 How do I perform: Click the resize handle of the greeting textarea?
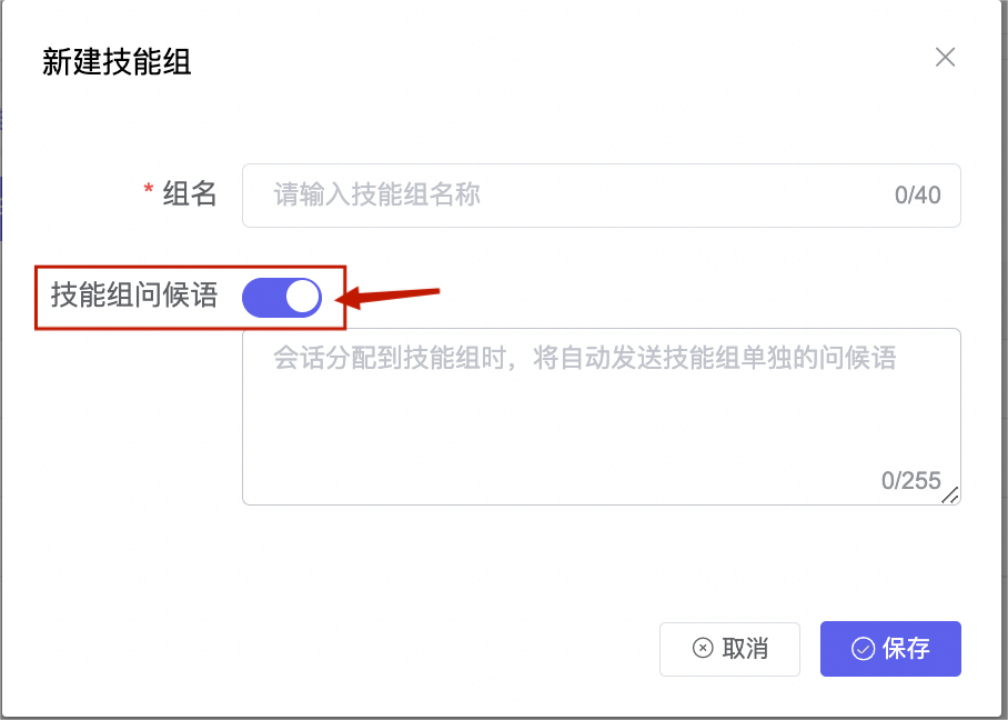950,495
